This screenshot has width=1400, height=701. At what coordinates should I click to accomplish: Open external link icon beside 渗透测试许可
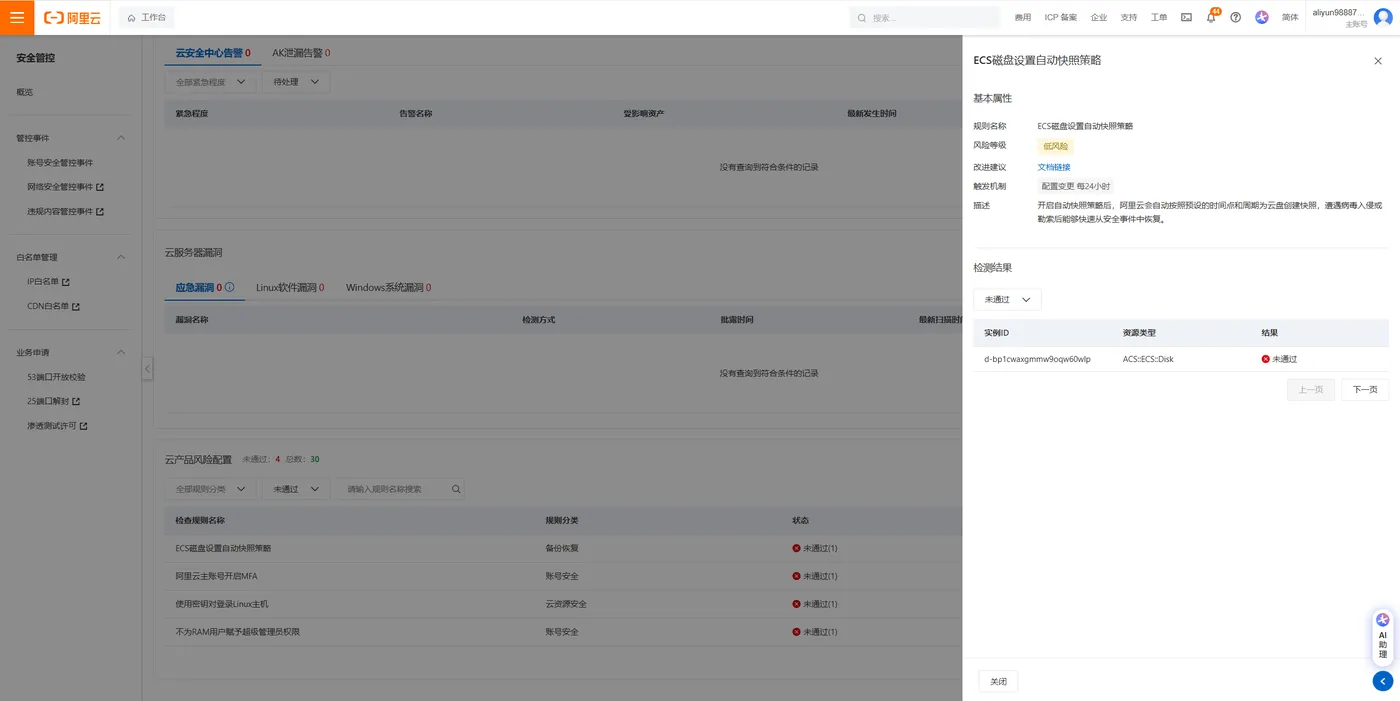click(84, 426)
